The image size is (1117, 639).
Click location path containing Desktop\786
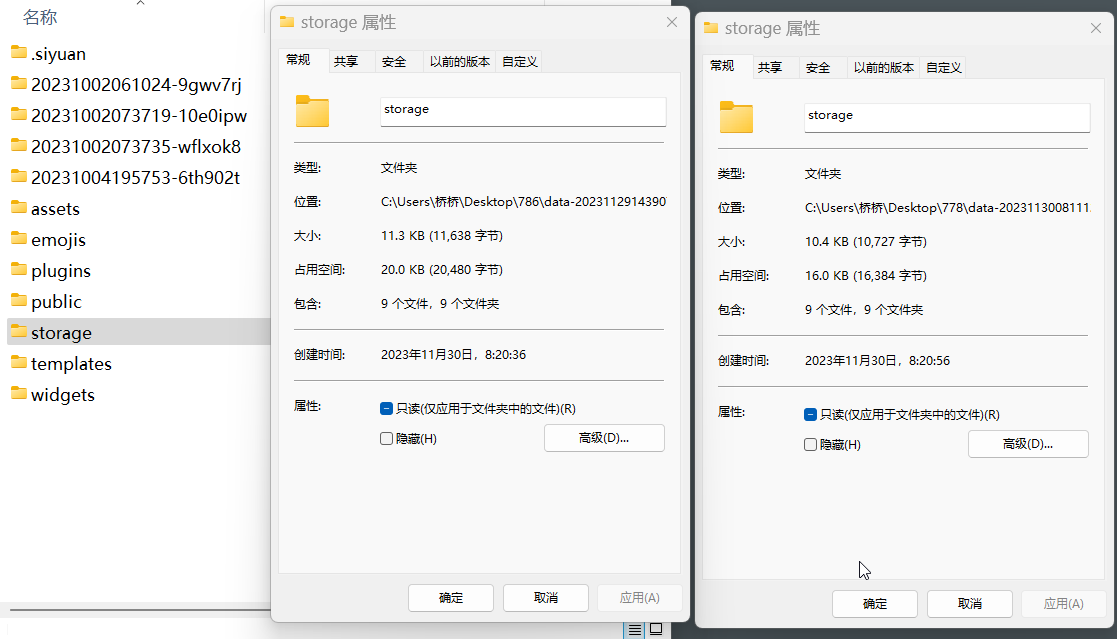coord(524,202)
